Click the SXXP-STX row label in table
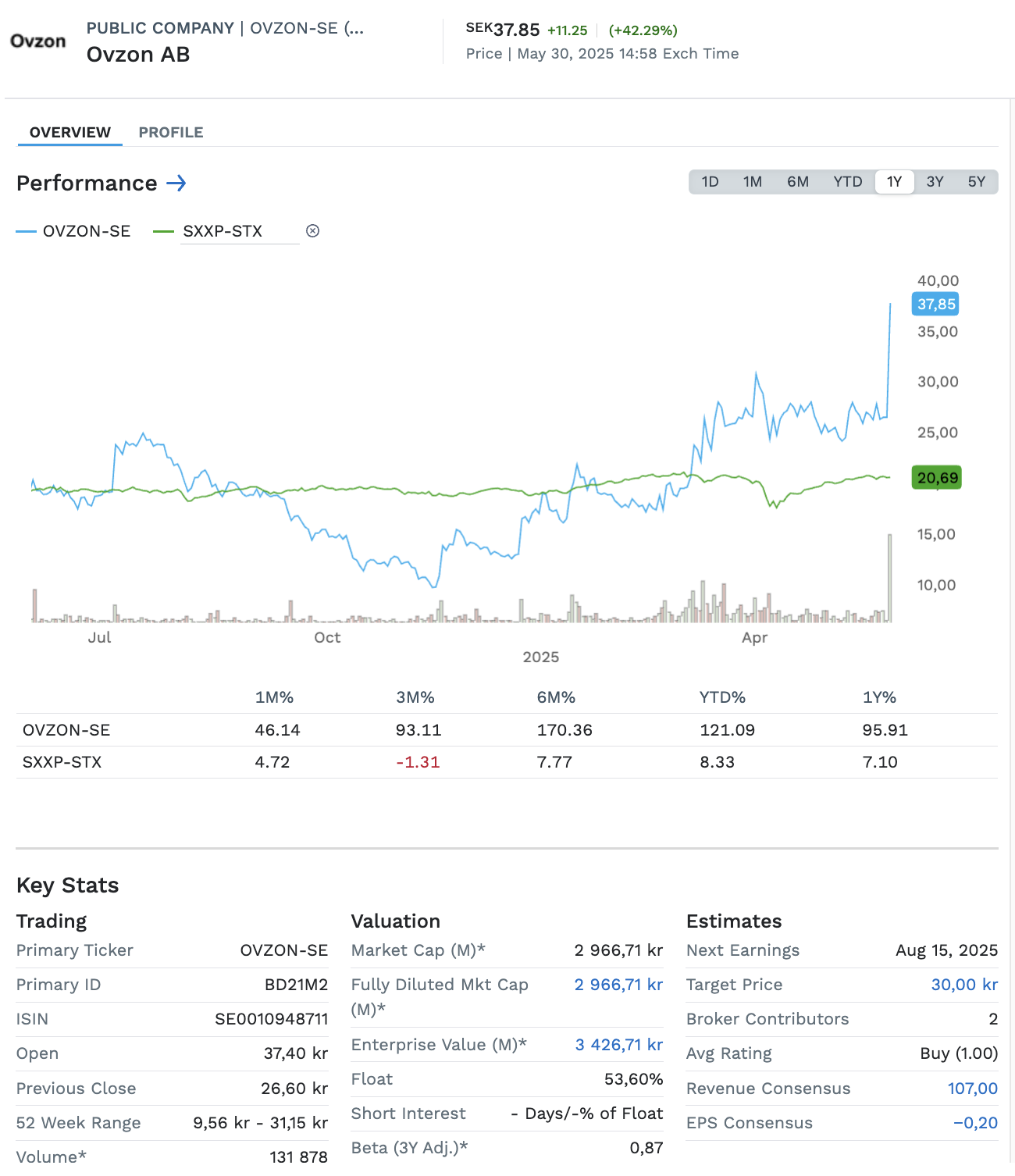This screenshot has height=1176, width=1015. [x=62, y=762]
